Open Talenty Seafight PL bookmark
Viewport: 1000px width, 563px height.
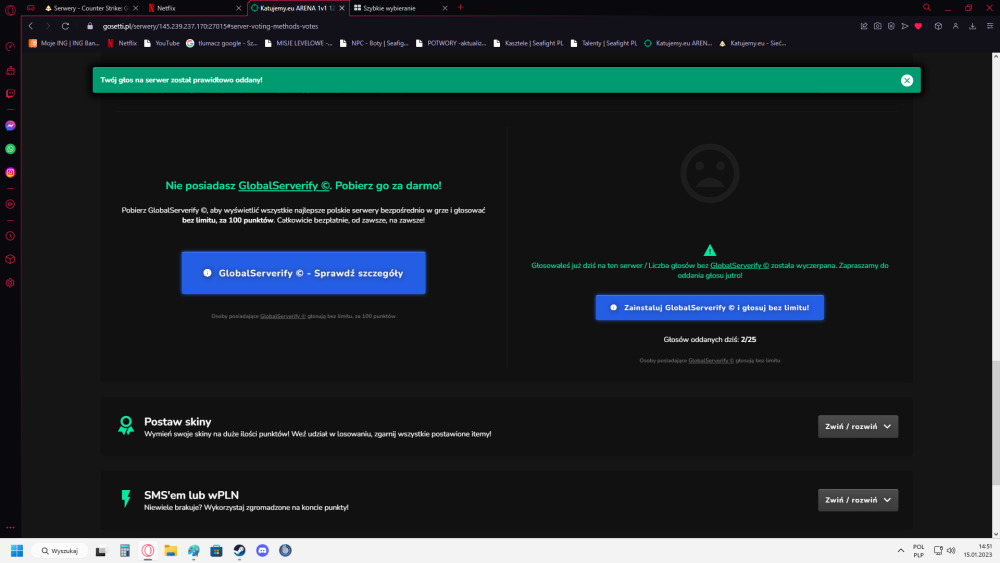[x=604, y=43]
